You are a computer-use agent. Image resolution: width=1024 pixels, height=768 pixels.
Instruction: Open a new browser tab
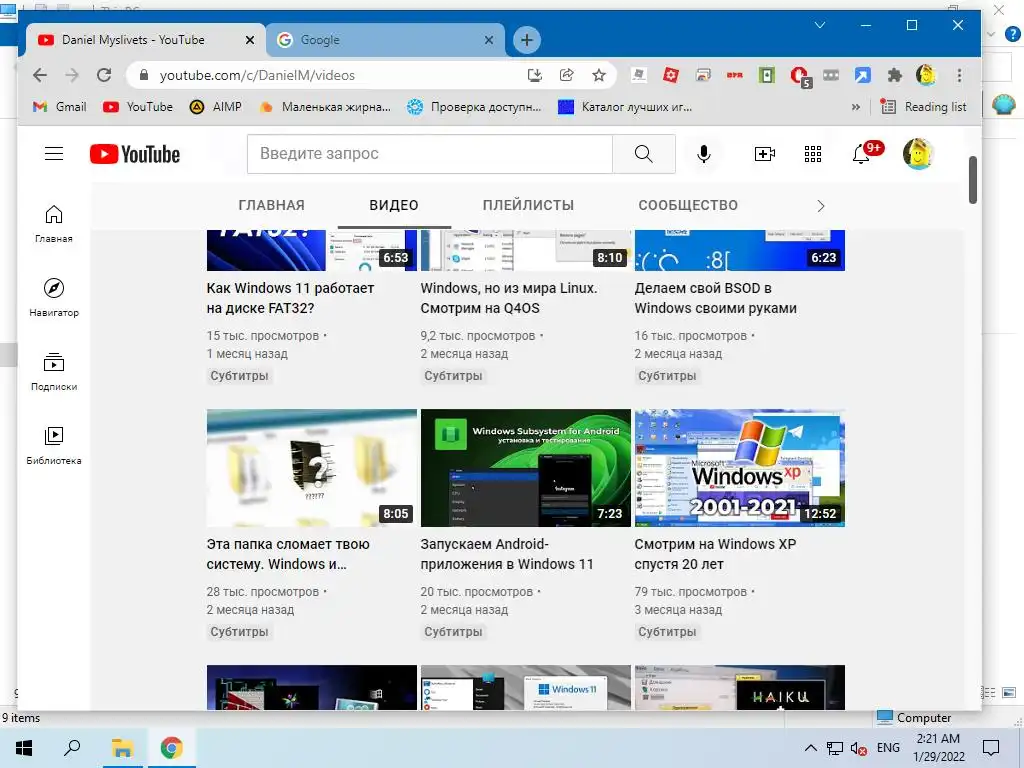[526, 40]
